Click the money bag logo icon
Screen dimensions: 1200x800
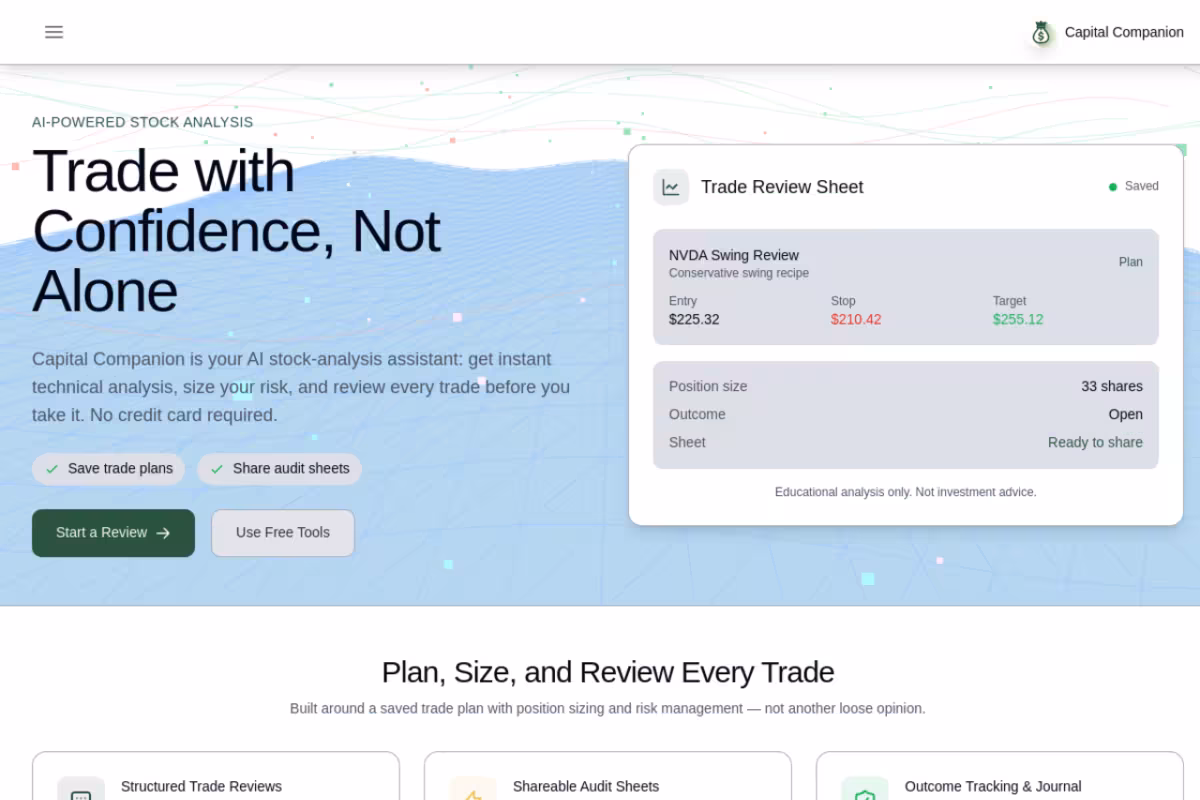click(x=1041, y=33)
